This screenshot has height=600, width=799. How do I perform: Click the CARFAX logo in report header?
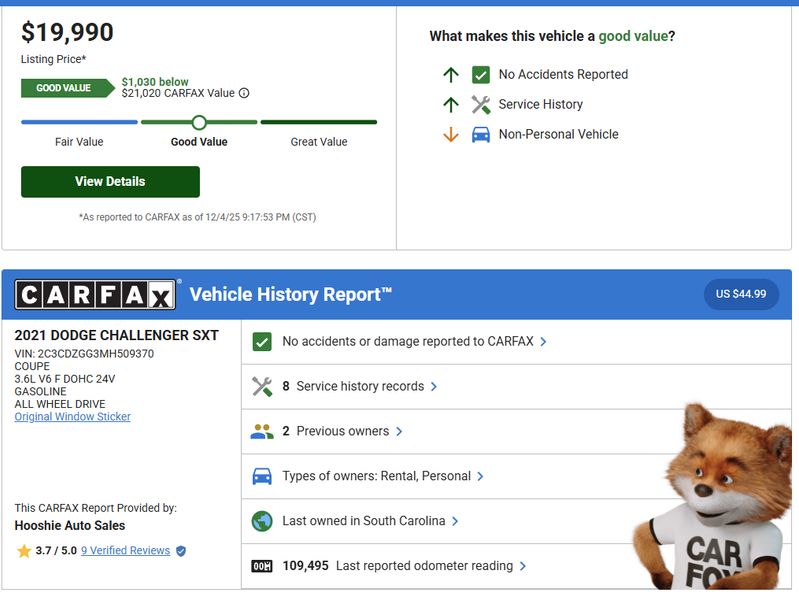[95, 294]
